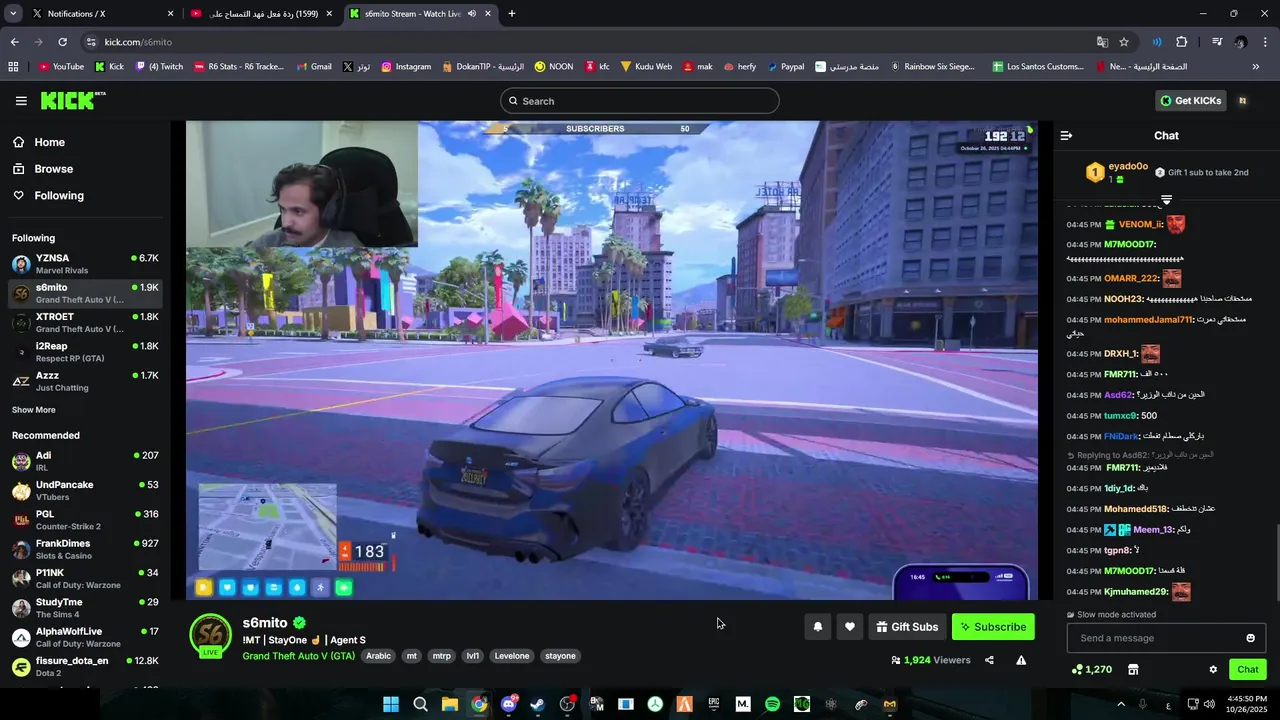Collapse the chat panel with the arrow icon

(x=1066, y=136)
